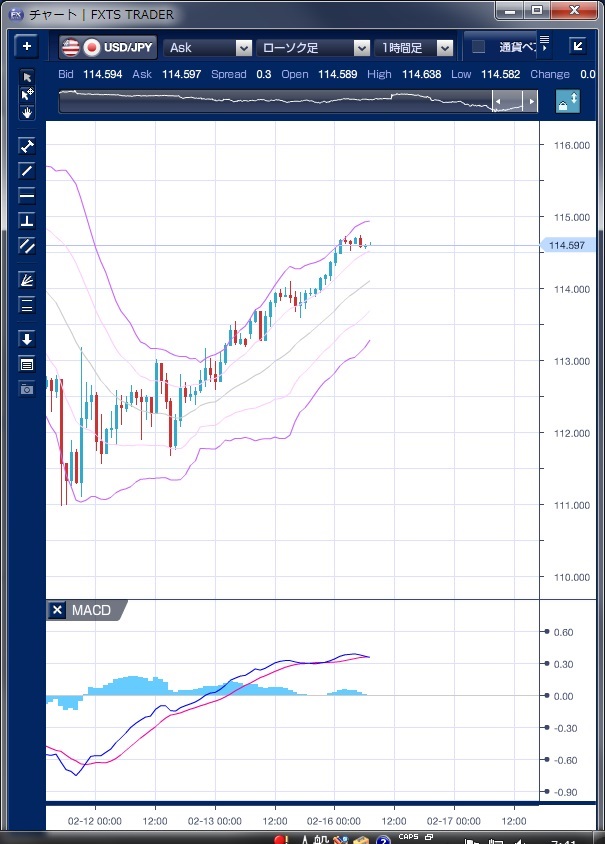The width and height of the screenshot is (605, 844).
Task: Toggle the chart auto-scale lock button
Action: point(567,102)
